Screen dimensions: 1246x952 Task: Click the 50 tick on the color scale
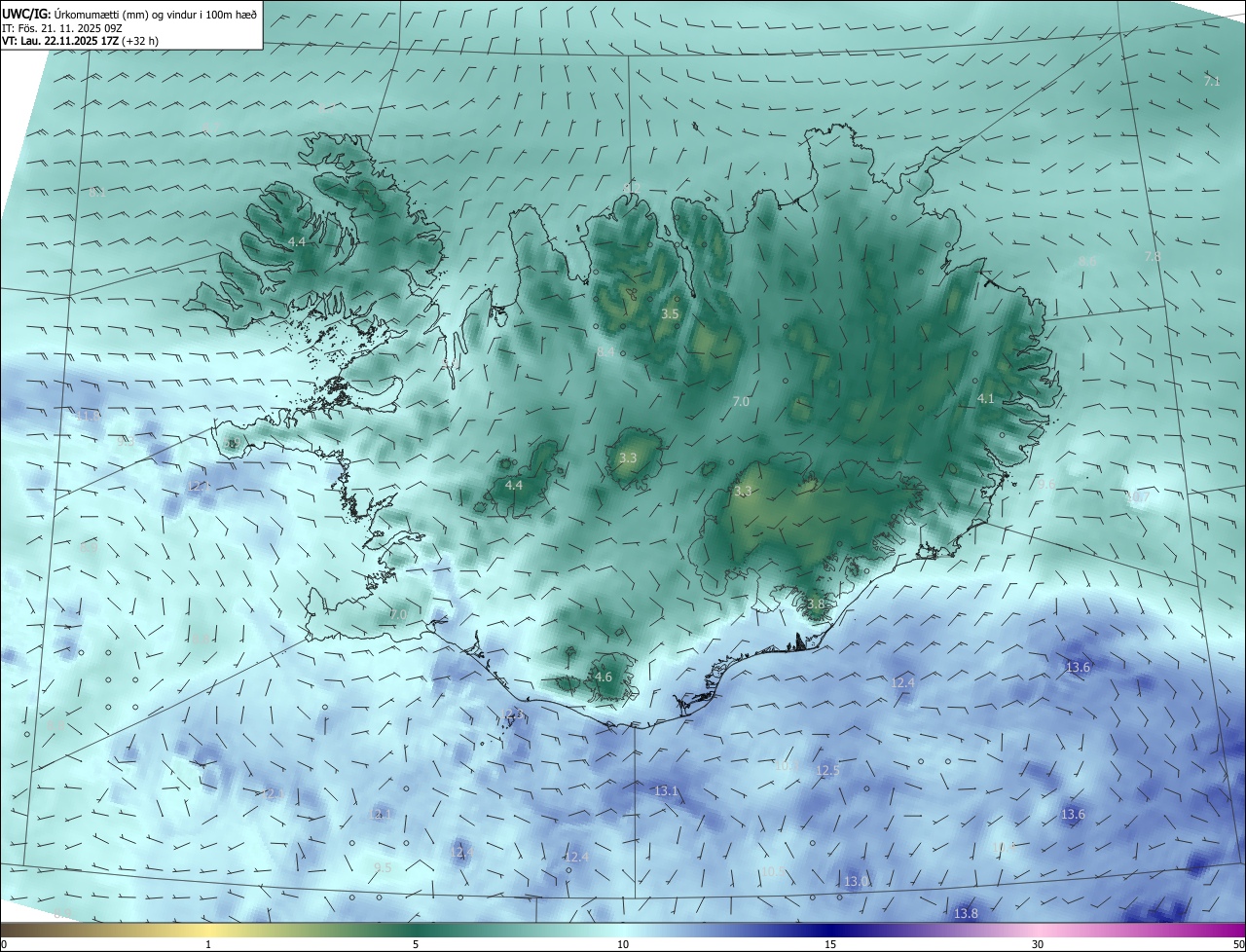click(1238, 944)
